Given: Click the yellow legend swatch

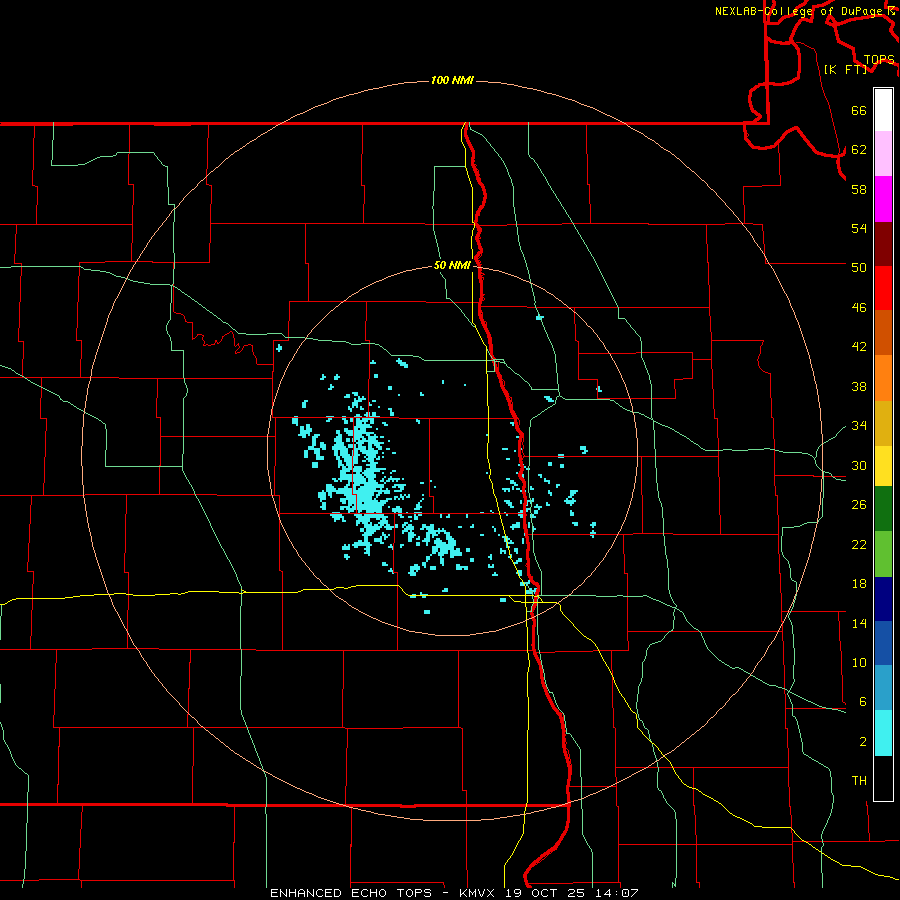Looking at the screenshot, I should 883,466.
